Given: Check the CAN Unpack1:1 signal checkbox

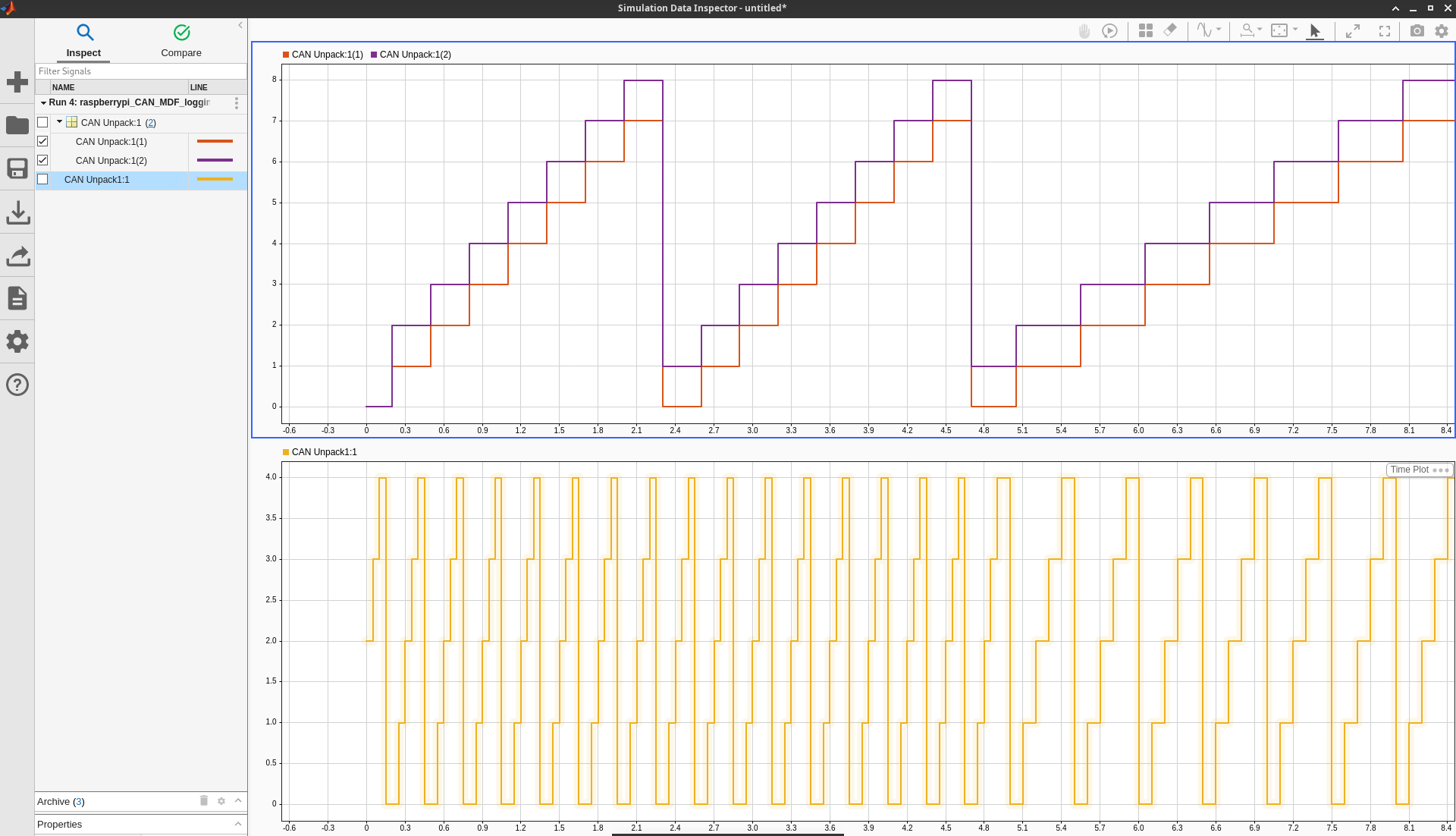Looking at the screenshot, I should coord(42,179).
